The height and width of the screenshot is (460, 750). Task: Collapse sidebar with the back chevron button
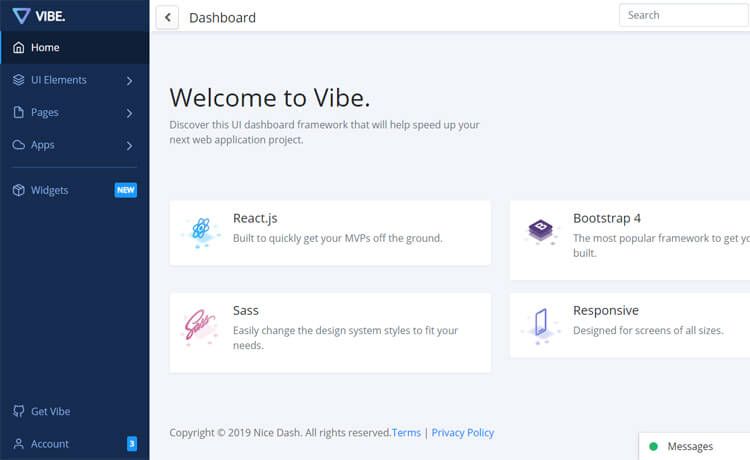tap(167, 18)
